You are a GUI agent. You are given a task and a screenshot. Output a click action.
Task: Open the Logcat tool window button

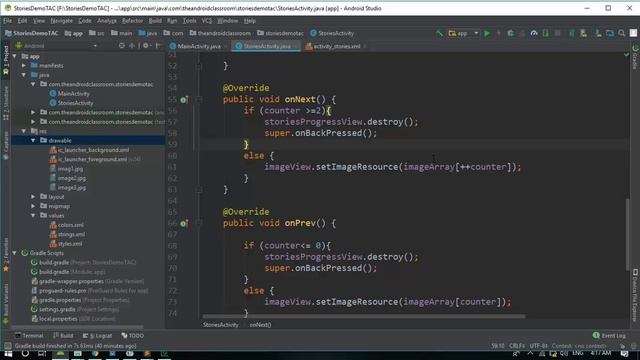tap(97, 336)
